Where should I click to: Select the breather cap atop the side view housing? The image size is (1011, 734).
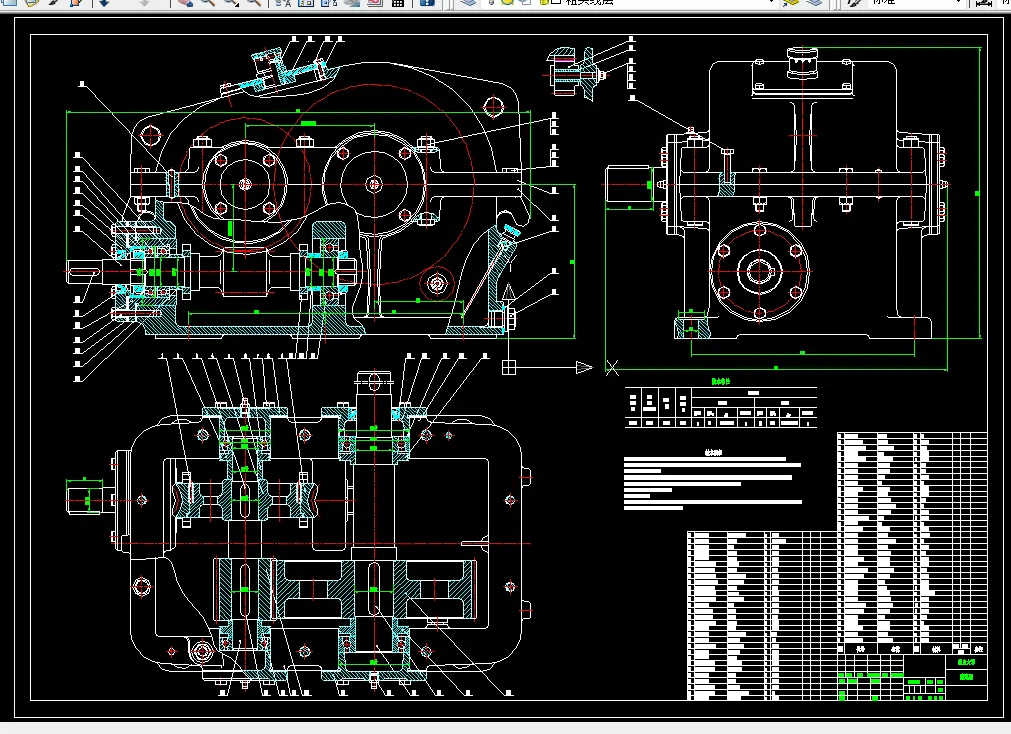(802, 63)
